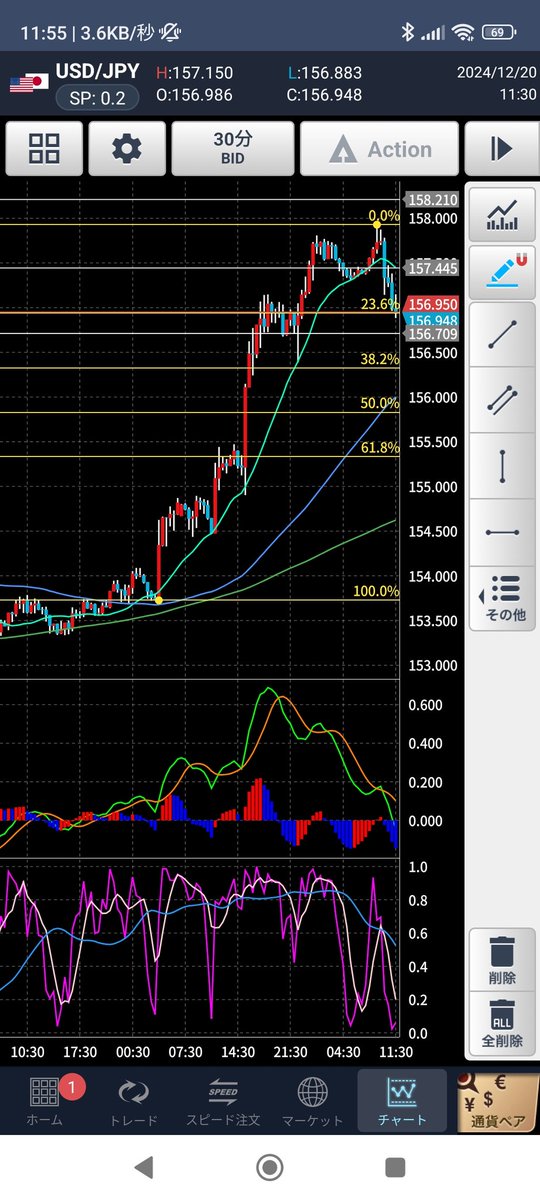The width and height of the screenshot is (540, 1200).
Task: Open chart settings gear
Action: point(127,149)
